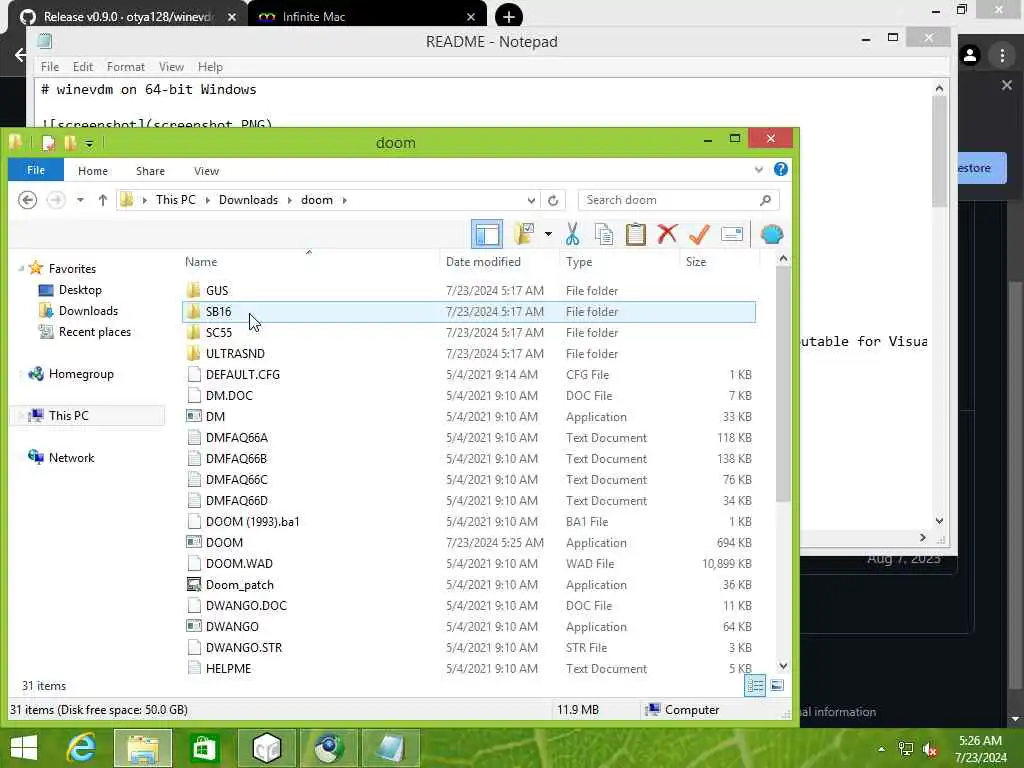Open the Format menu in Notepad
Image resolution: width=1024 pixels, height=768 pixels.
125,67
